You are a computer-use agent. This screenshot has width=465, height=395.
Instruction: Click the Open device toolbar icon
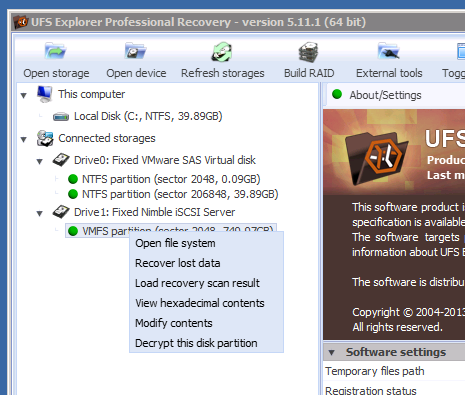pos(136,51)
